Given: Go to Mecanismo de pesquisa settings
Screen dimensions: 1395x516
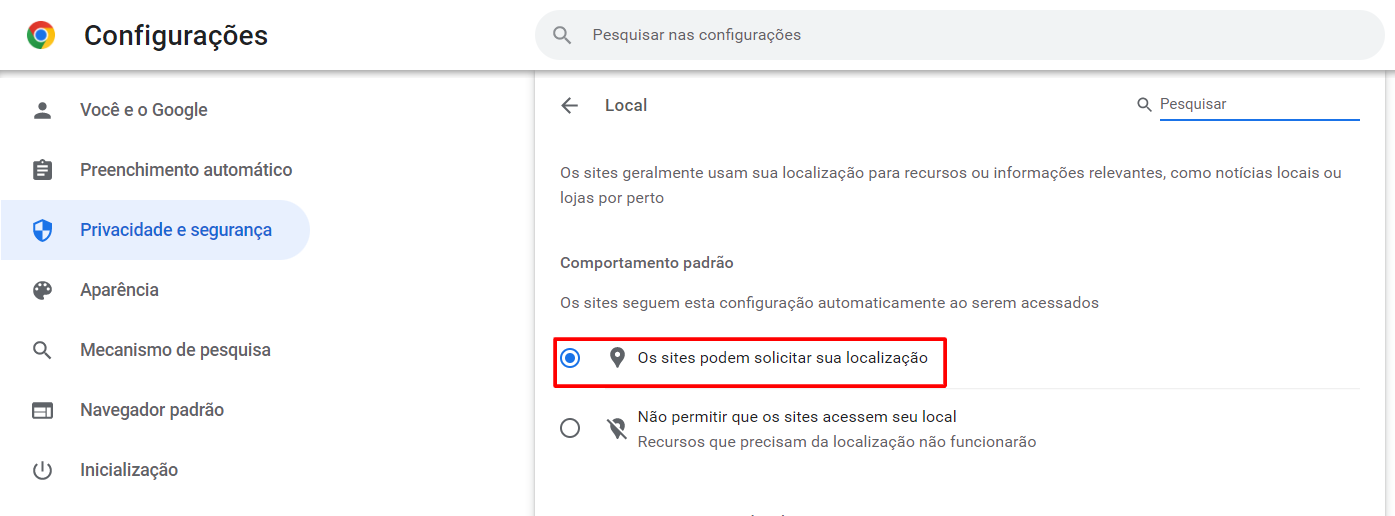Looking at the screenshot, I should (x=175, y=350).
